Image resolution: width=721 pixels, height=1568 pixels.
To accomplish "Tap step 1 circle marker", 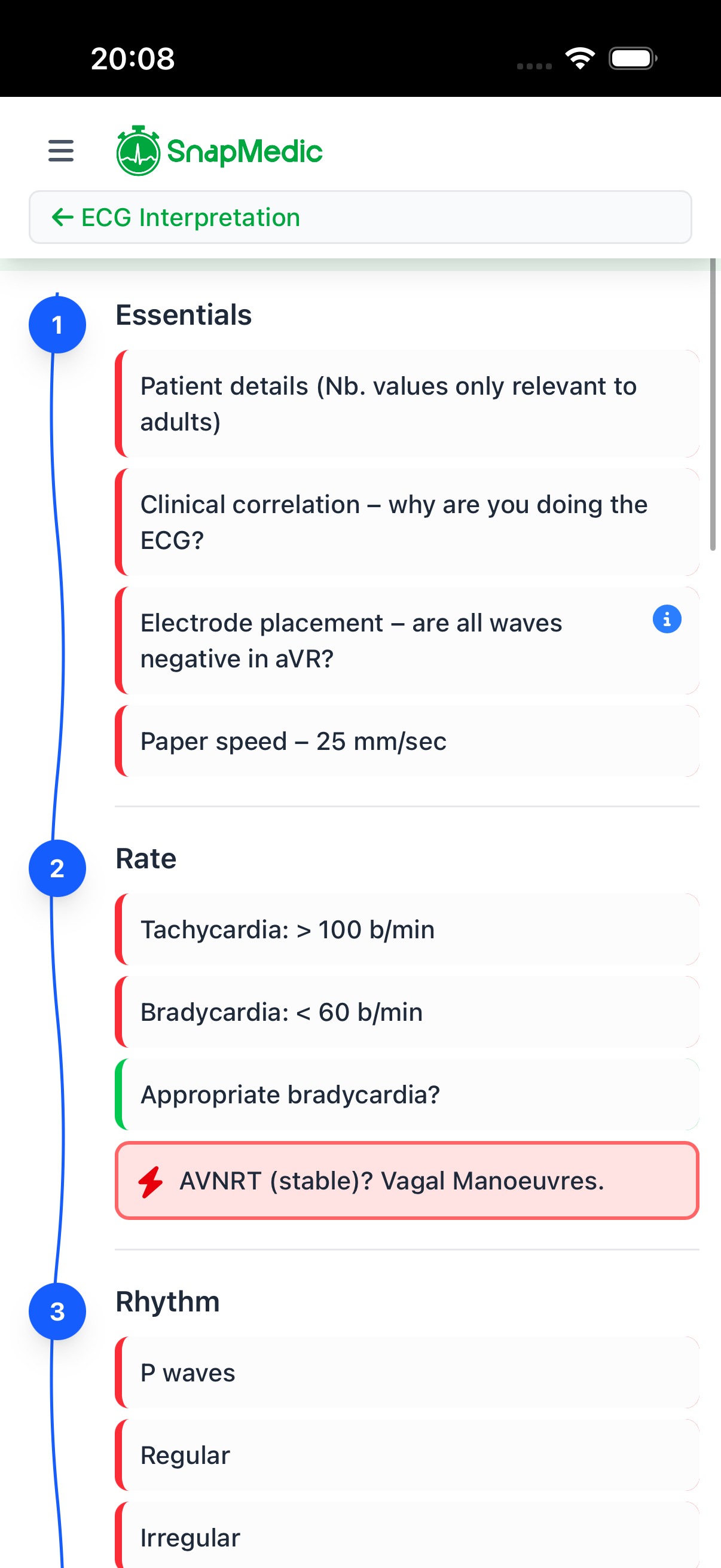I will (x=57, y=325).
